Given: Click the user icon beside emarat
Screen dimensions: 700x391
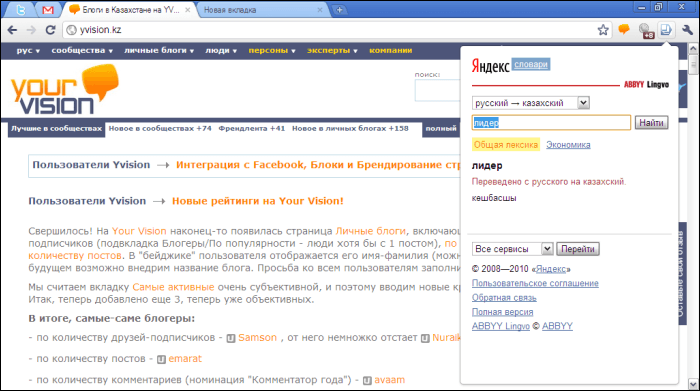Looking at the screenshot, I should [x=161, y=360].
